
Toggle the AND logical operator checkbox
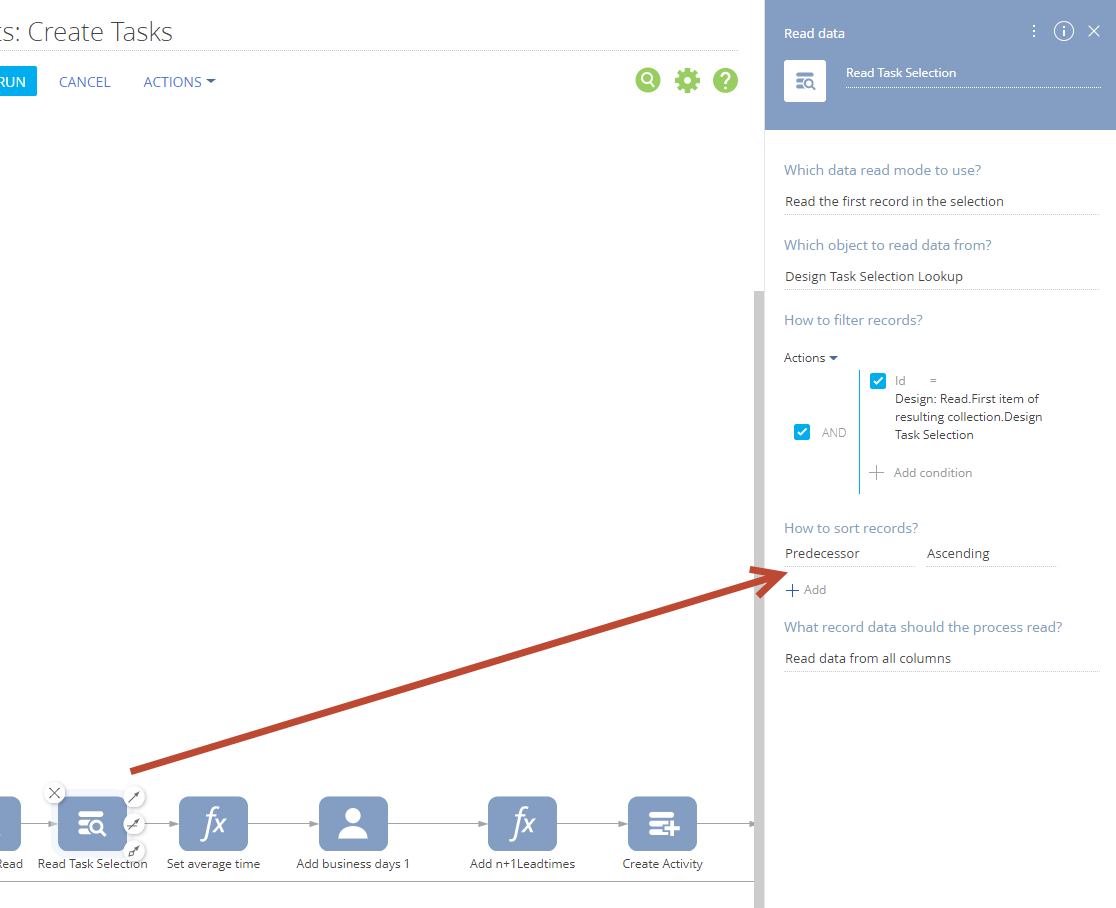(802, 431)
